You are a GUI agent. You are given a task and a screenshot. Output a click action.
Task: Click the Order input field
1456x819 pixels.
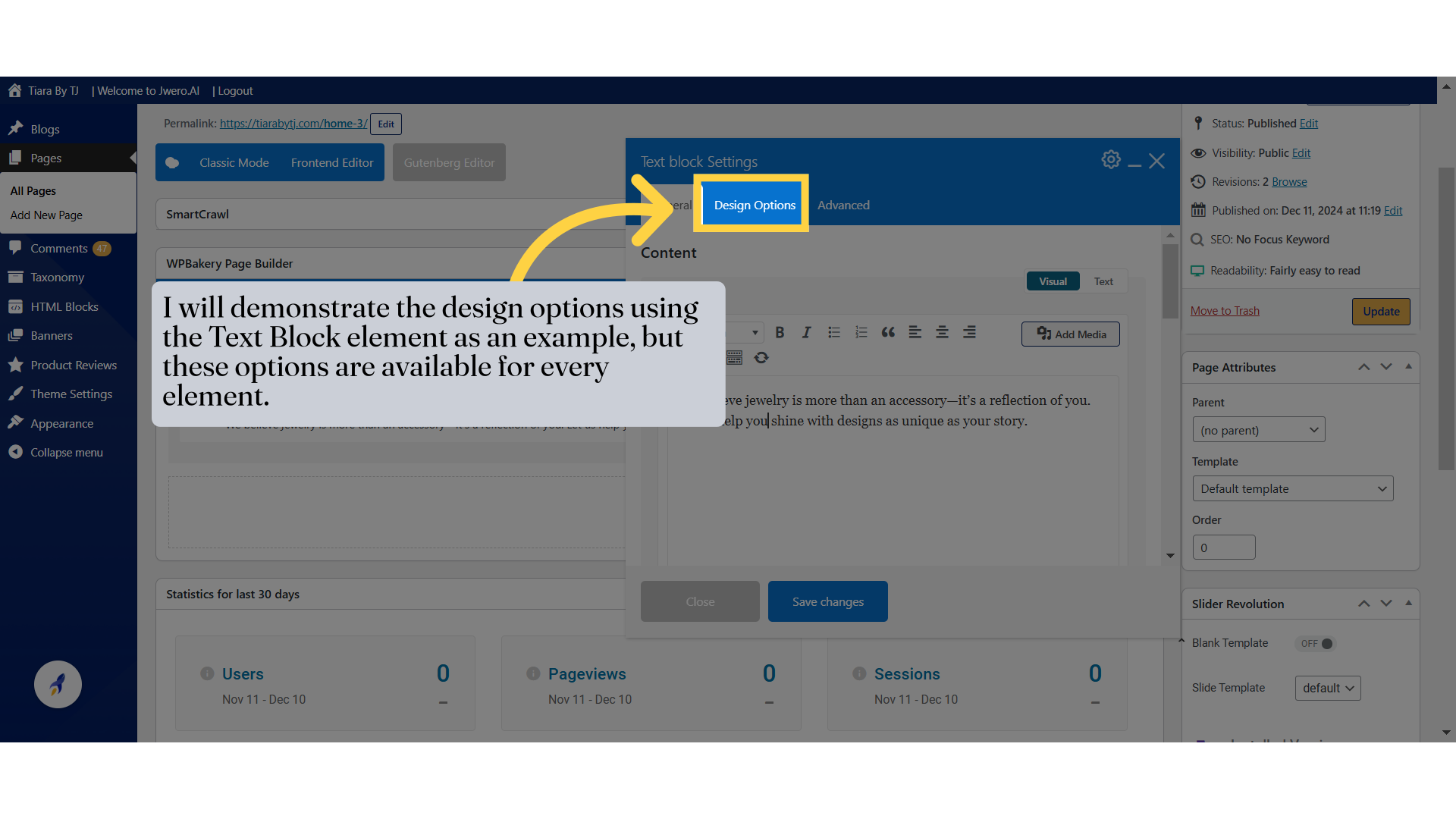point(1223,548)
